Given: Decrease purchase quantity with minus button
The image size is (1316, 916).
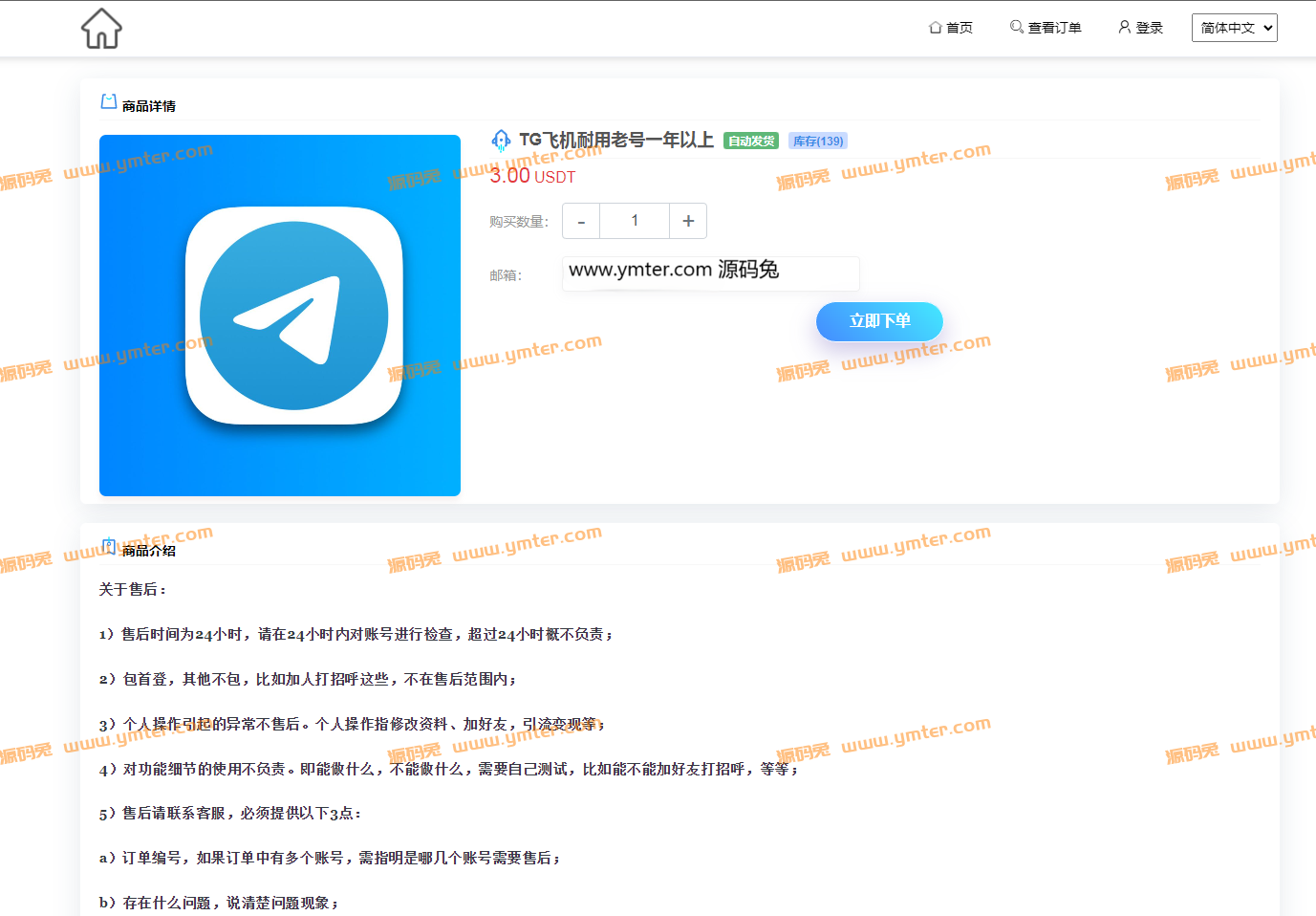Looking at the screenshot, I should tap(581, 221).
